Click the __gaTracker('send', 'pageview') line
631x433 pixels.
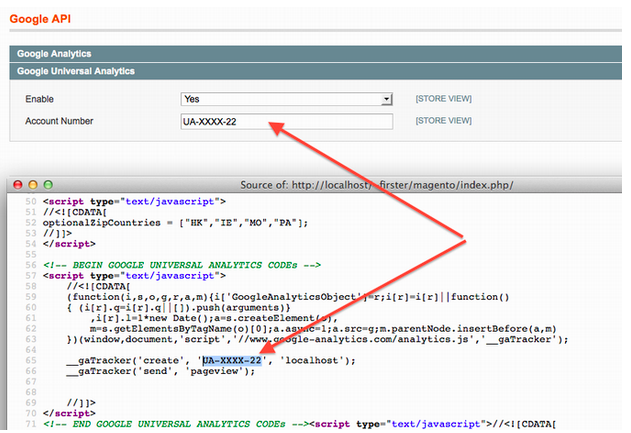(161, 371)
